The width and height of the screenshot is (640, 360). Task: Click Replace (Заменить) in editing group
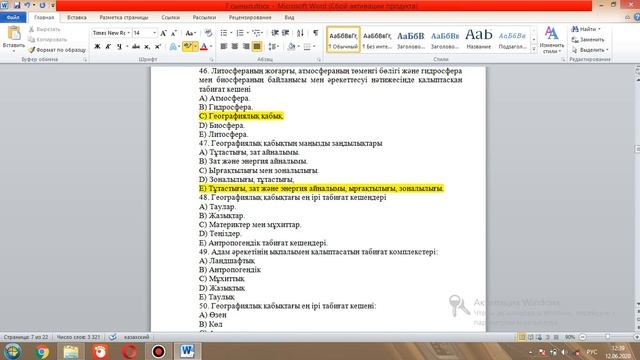pyautogui.click(x=587, y=40)
